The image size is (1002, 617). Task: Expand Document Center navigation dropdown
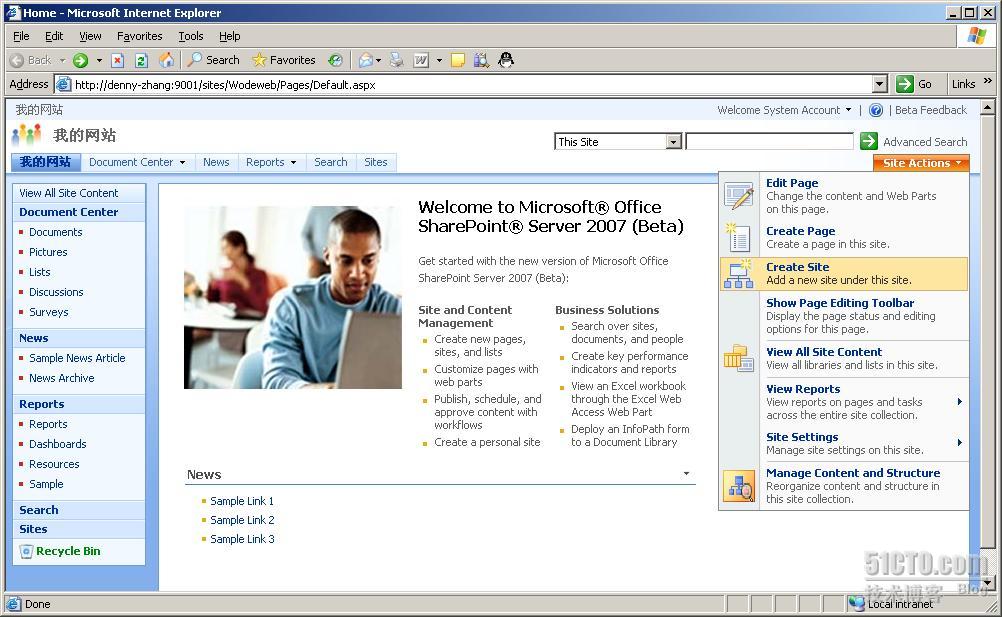click(182, 162)
